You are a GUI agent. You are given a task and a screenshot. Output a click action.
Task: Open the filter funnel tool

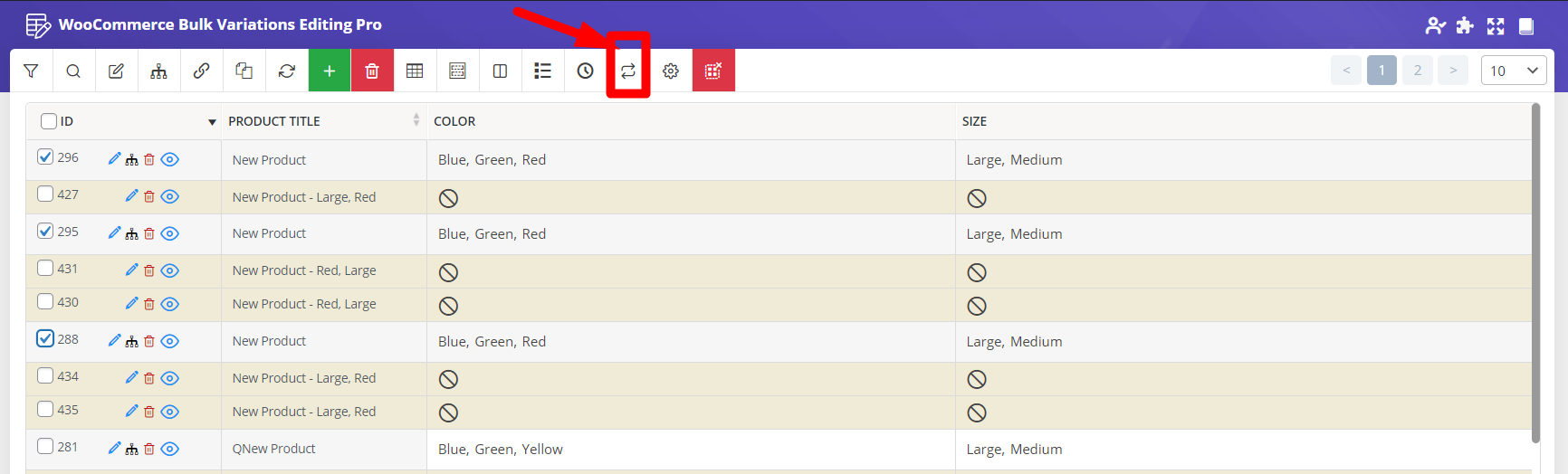[31, 71]
